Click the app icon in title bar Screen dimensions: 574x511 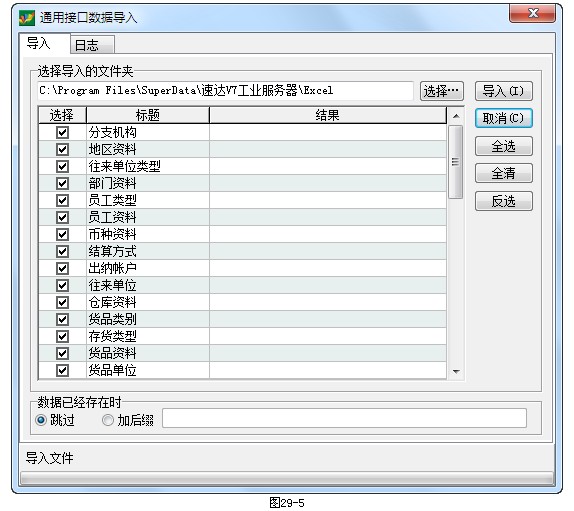(x=27, y=18)
